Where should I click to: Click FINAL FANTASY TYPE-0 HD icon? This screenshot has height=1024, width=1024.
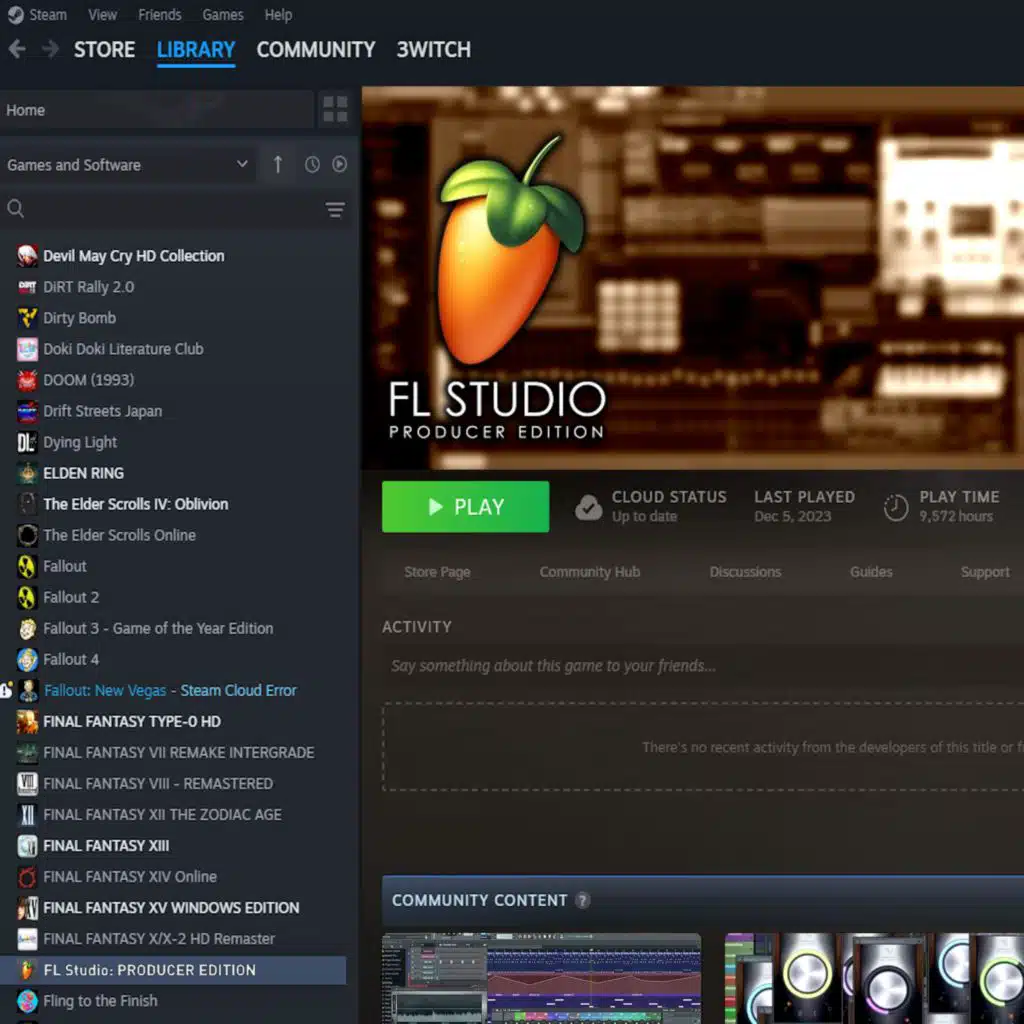pyautogui.click(x=27, y=721)
